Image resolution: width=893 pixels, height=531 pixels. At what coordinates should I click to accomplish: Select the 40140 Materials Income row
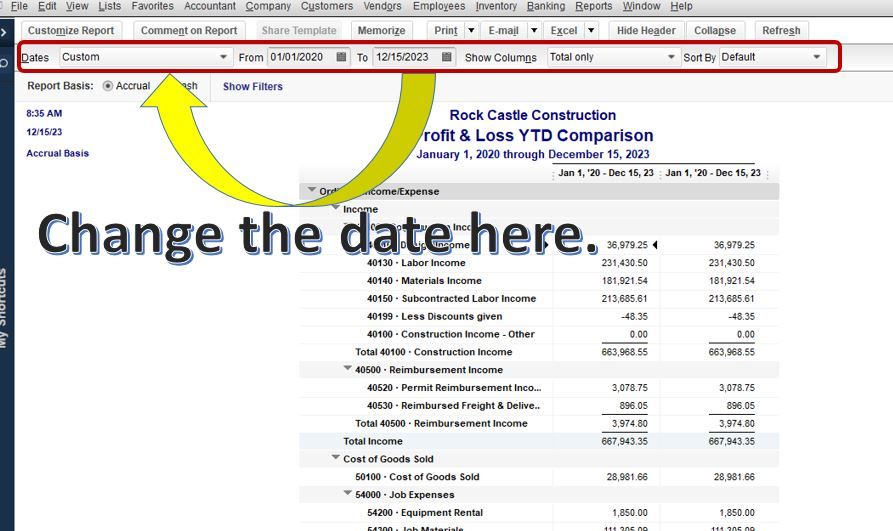[539, 280]
